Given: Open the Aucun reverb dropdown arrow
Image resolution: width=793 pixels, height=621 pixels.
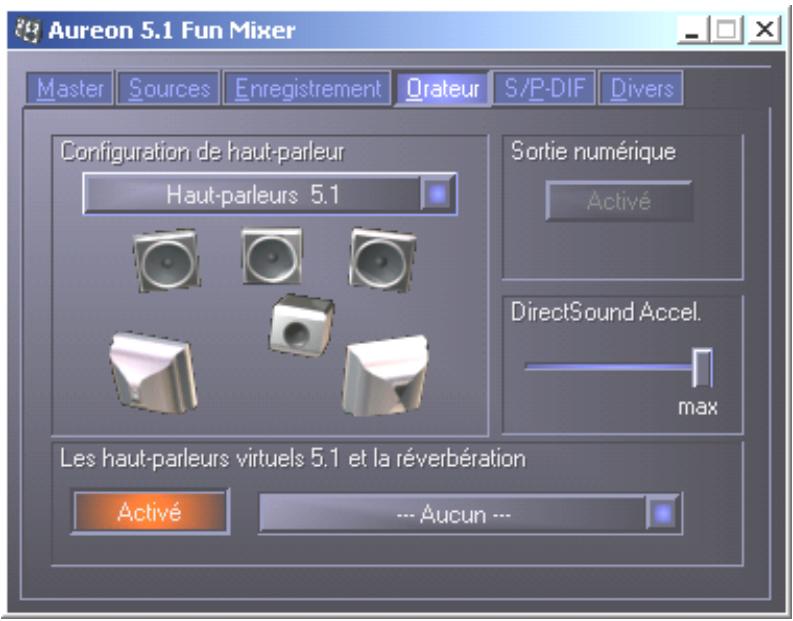Looking at the screenshot, I should (663, 514).
